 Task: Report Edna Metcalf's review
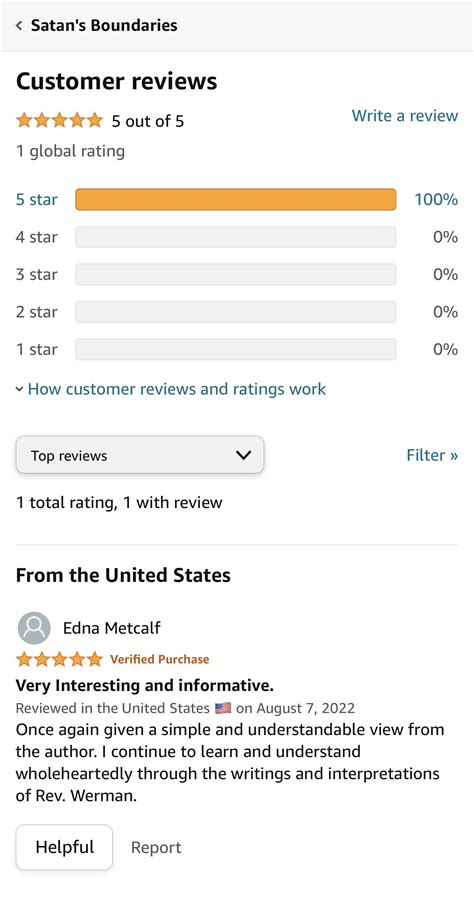156,848
